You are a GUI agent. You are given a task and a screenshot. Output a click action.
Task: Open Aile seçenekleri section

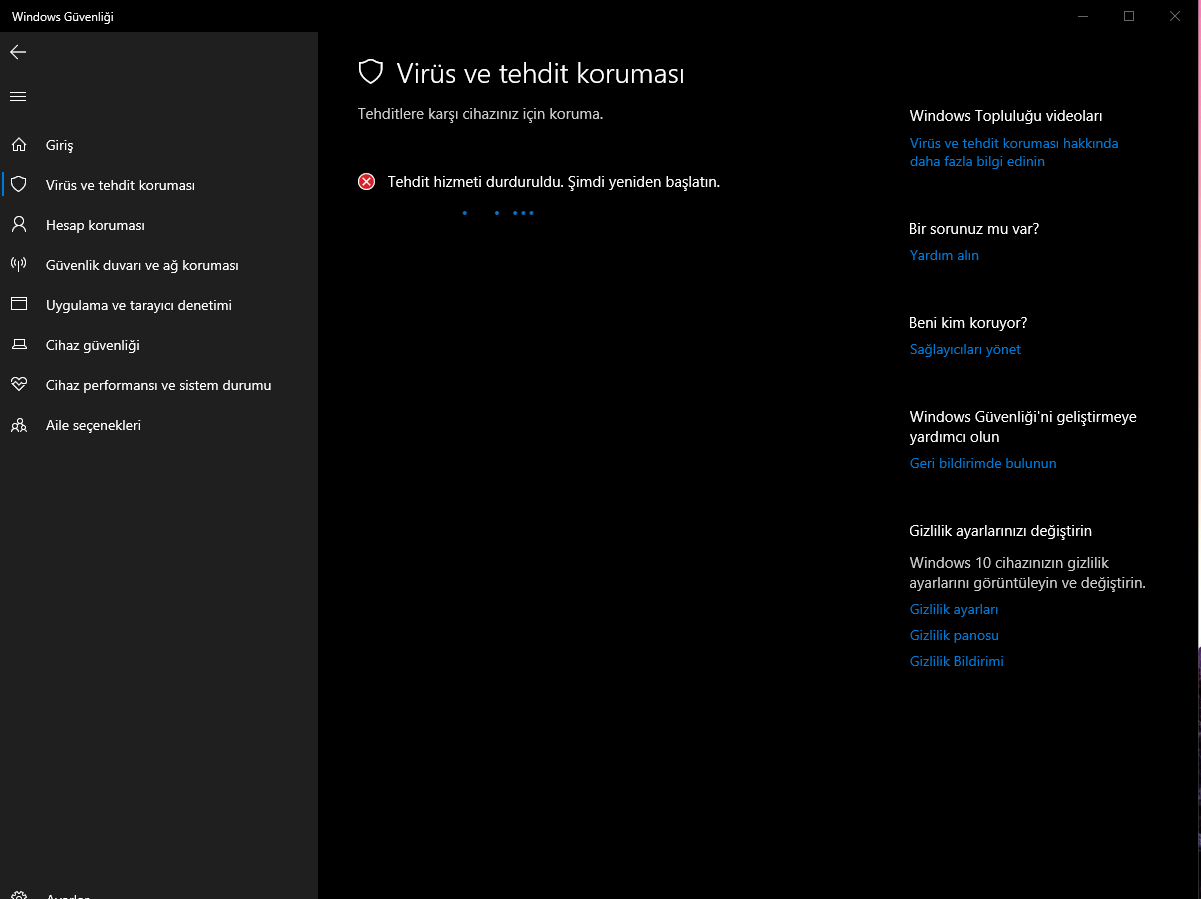tap(159, 425)
